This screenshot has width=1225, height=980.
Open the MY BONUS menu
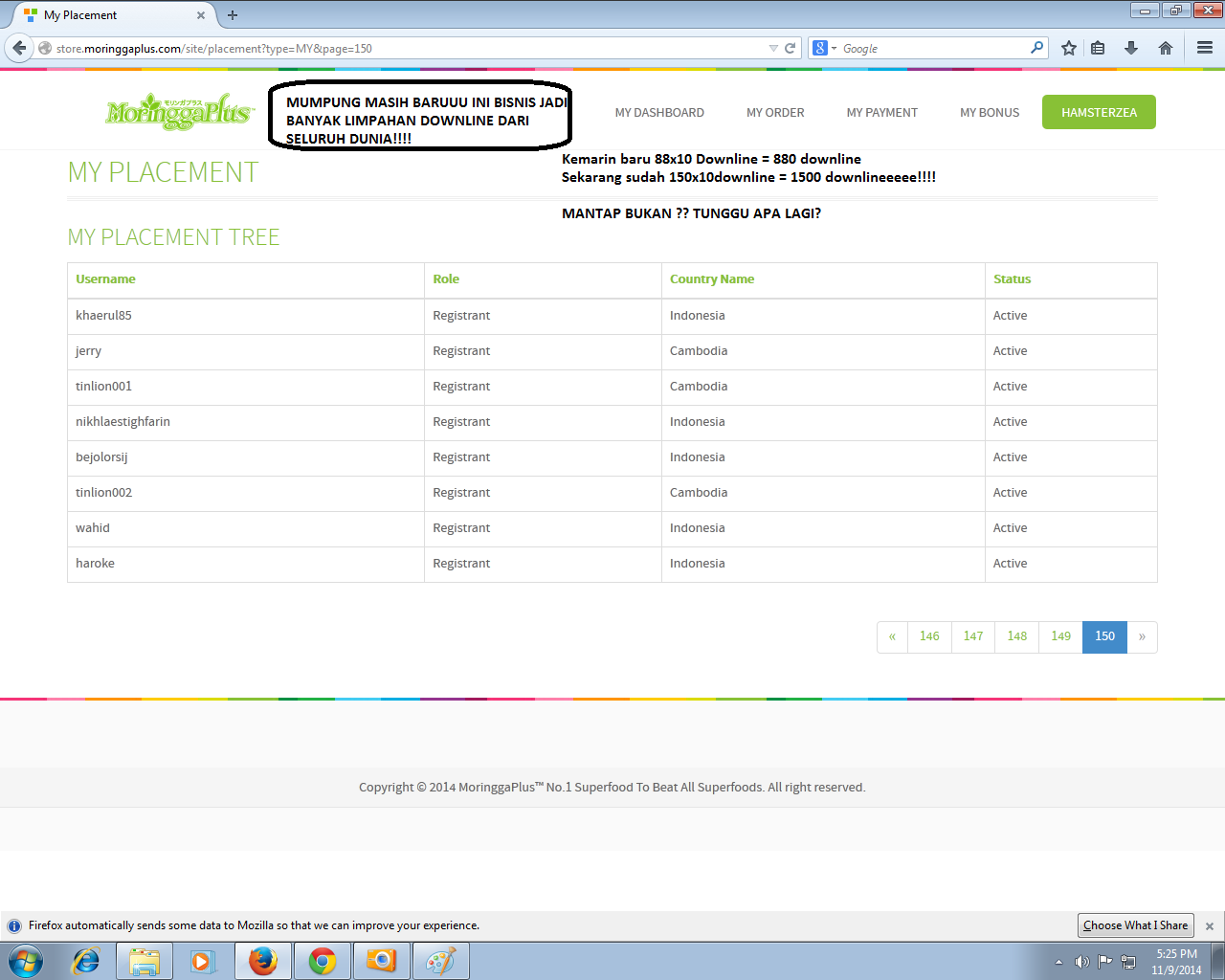[990, 112]
